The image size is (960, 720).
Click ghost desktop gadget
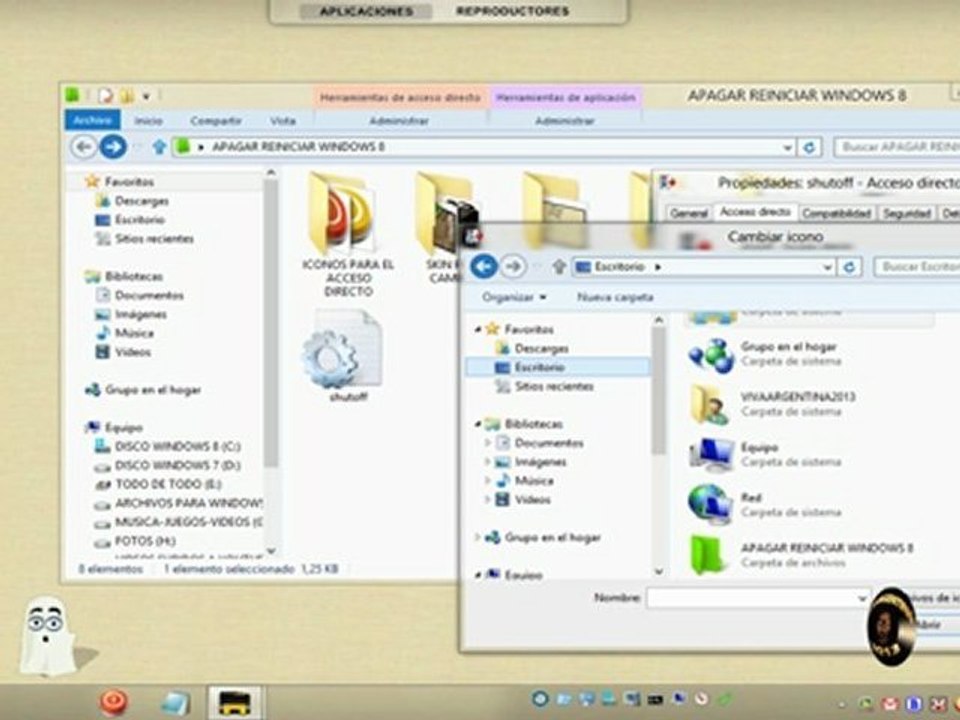pyautogui.click(x=47, y=636)
